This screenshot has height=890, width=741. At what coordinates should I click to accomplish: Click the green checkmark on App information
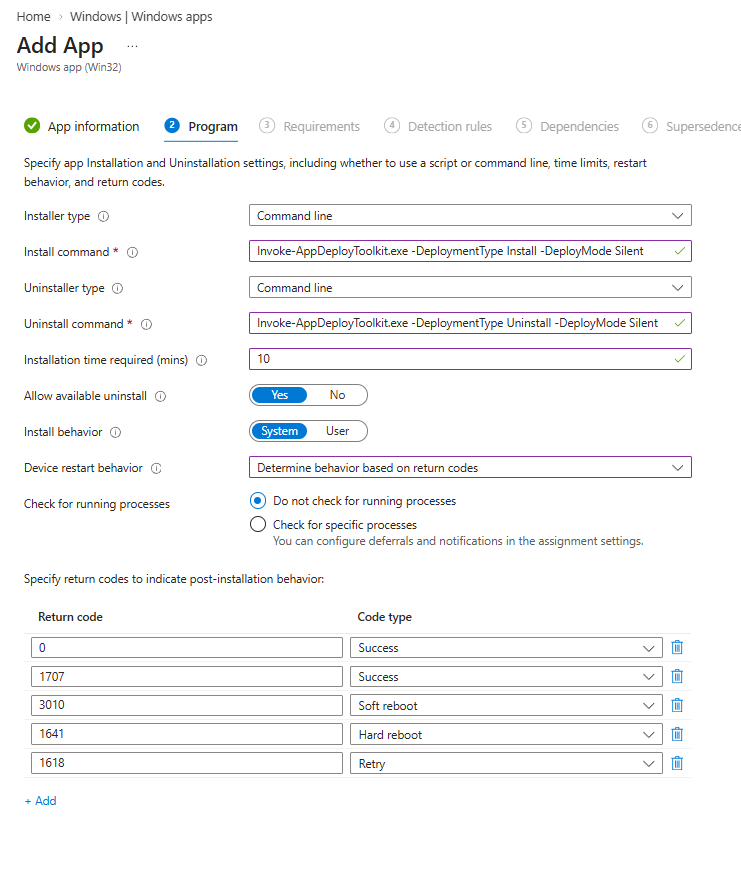tap(32, 125)
